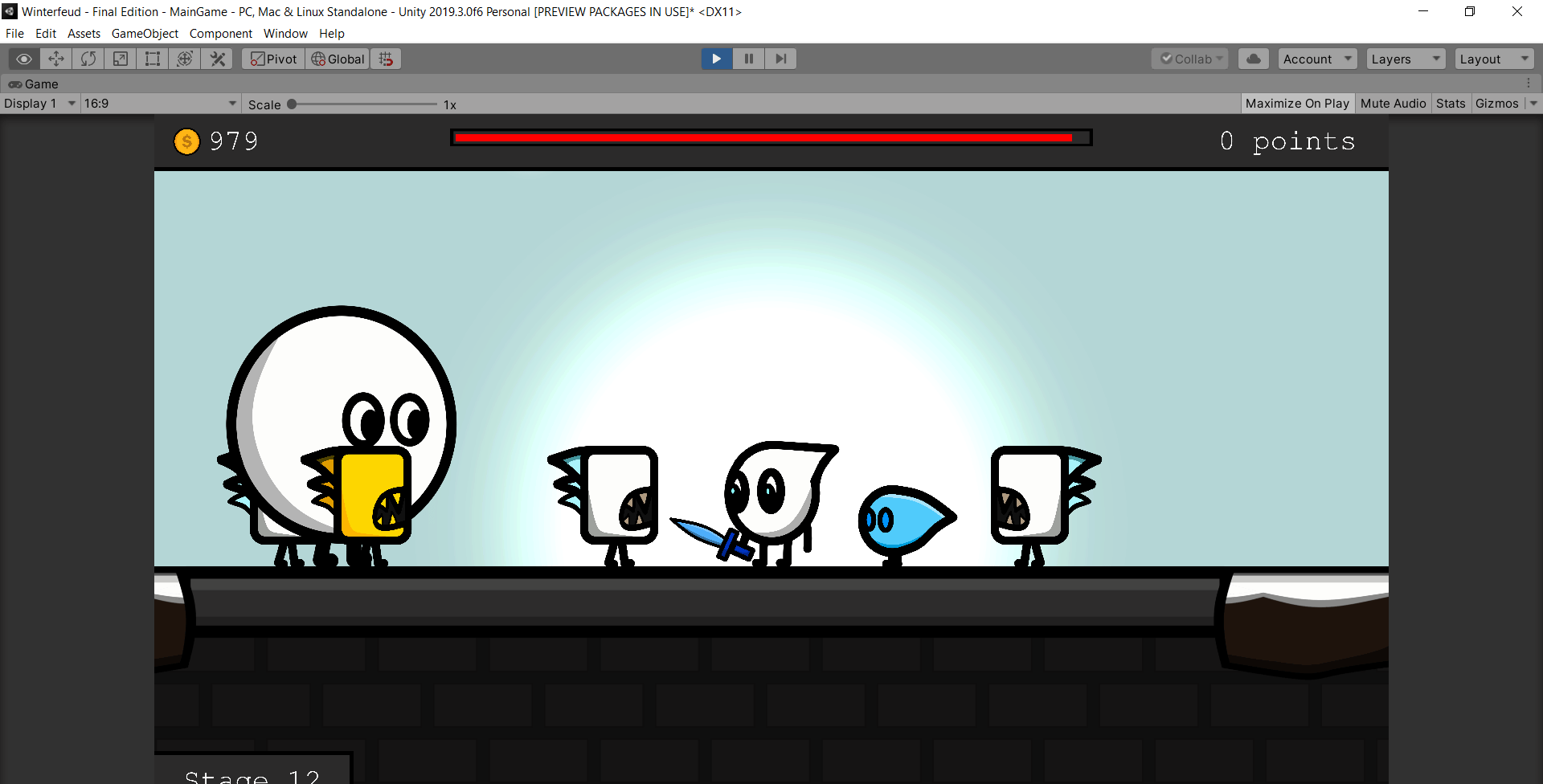
Task: Pause the running game
Action: (x=748, y=59)
